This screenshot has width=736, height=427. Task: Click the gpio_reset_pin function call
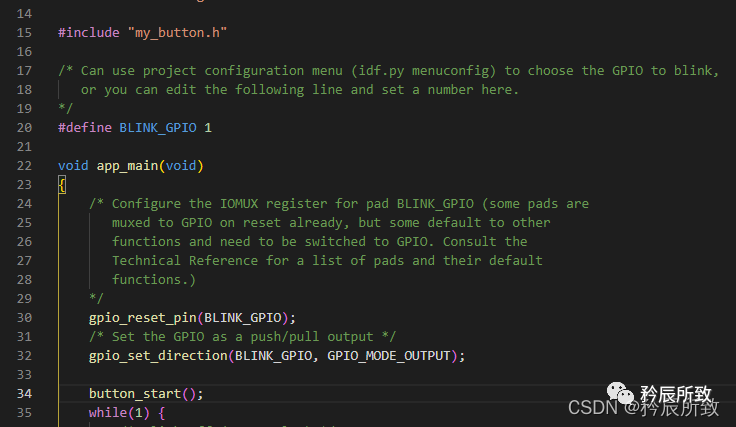[x=142, y=318]
